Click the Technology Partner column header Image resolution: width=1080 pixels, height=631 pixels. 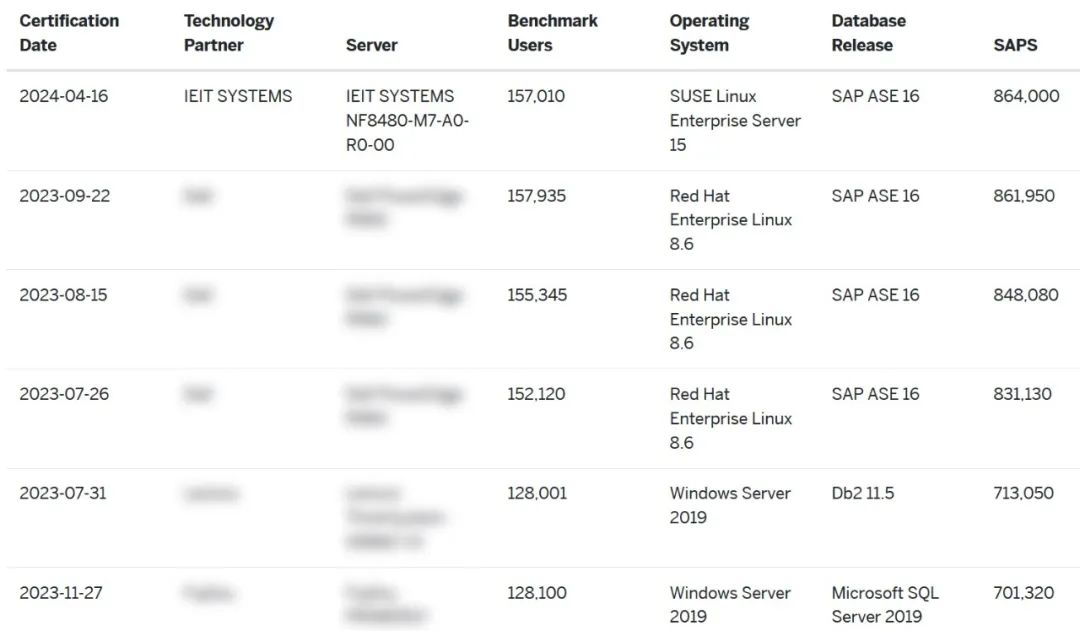[x=229, y=33]
